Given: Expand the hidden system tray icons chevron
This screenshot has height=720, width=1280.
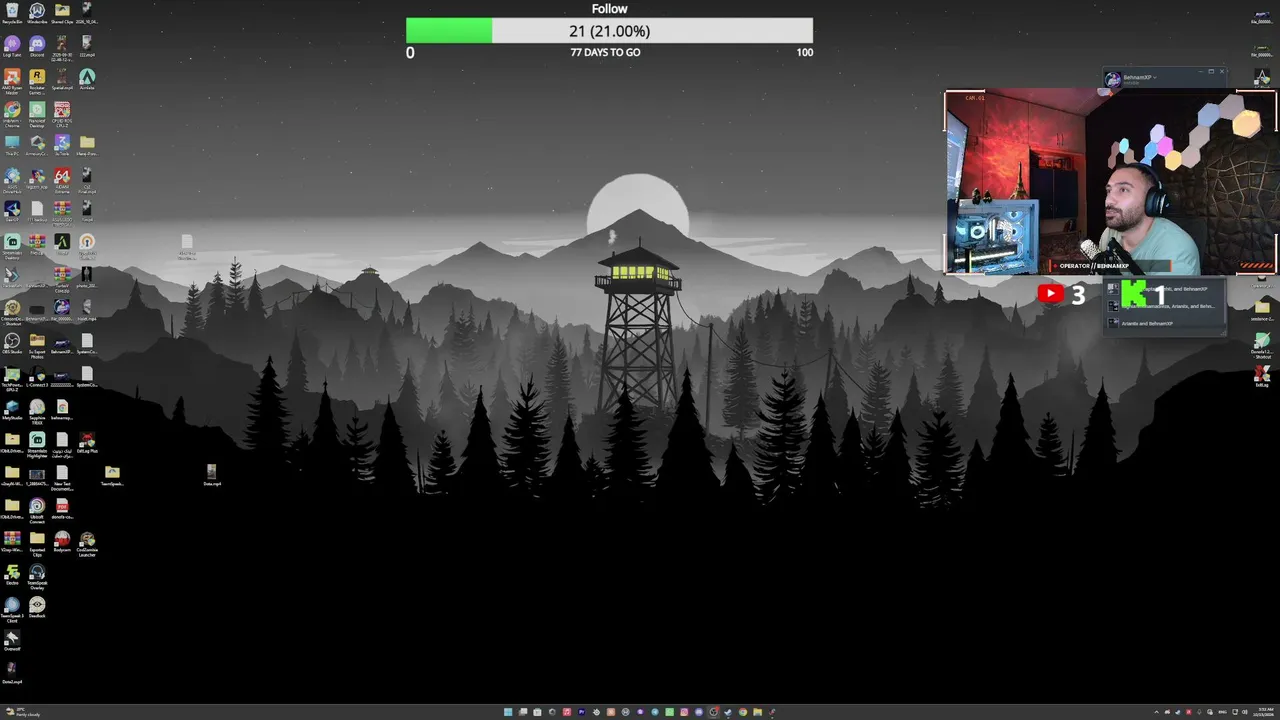Looking at the screenshot, I should pyautogui.click(x=1157, y=712).
